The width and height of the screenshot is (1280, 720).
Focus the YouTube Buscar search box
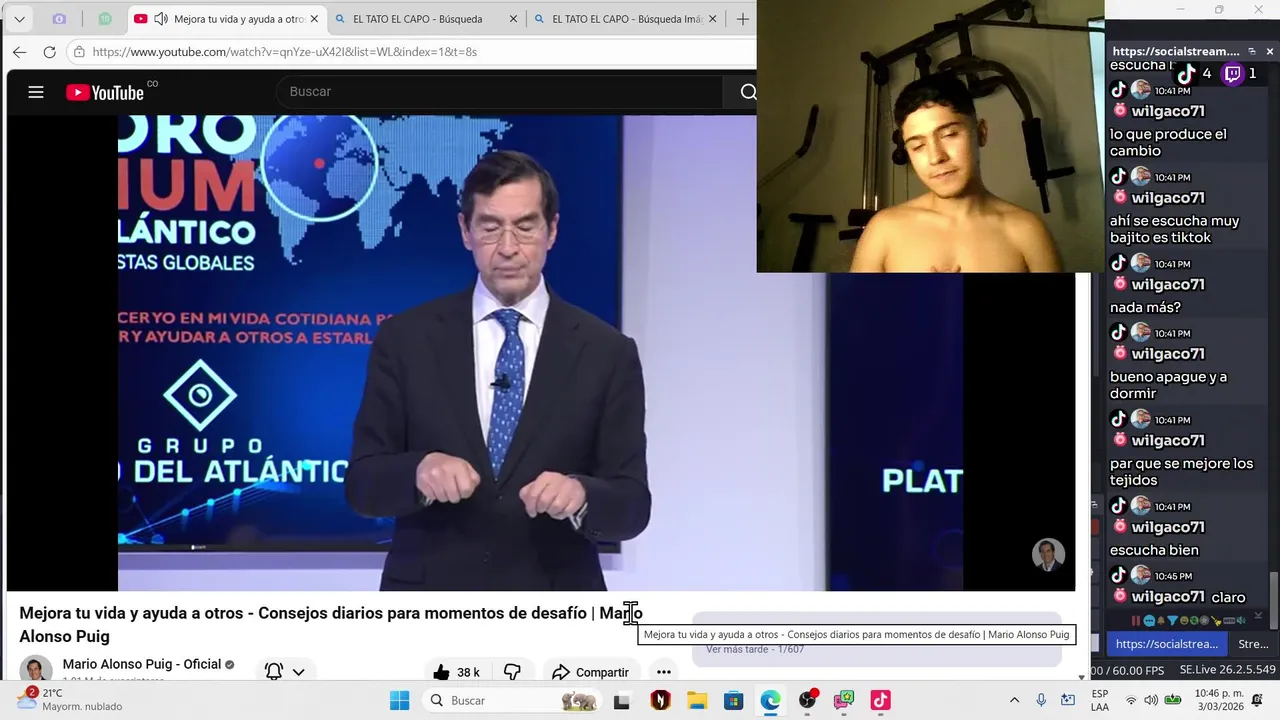pos(500,92)
